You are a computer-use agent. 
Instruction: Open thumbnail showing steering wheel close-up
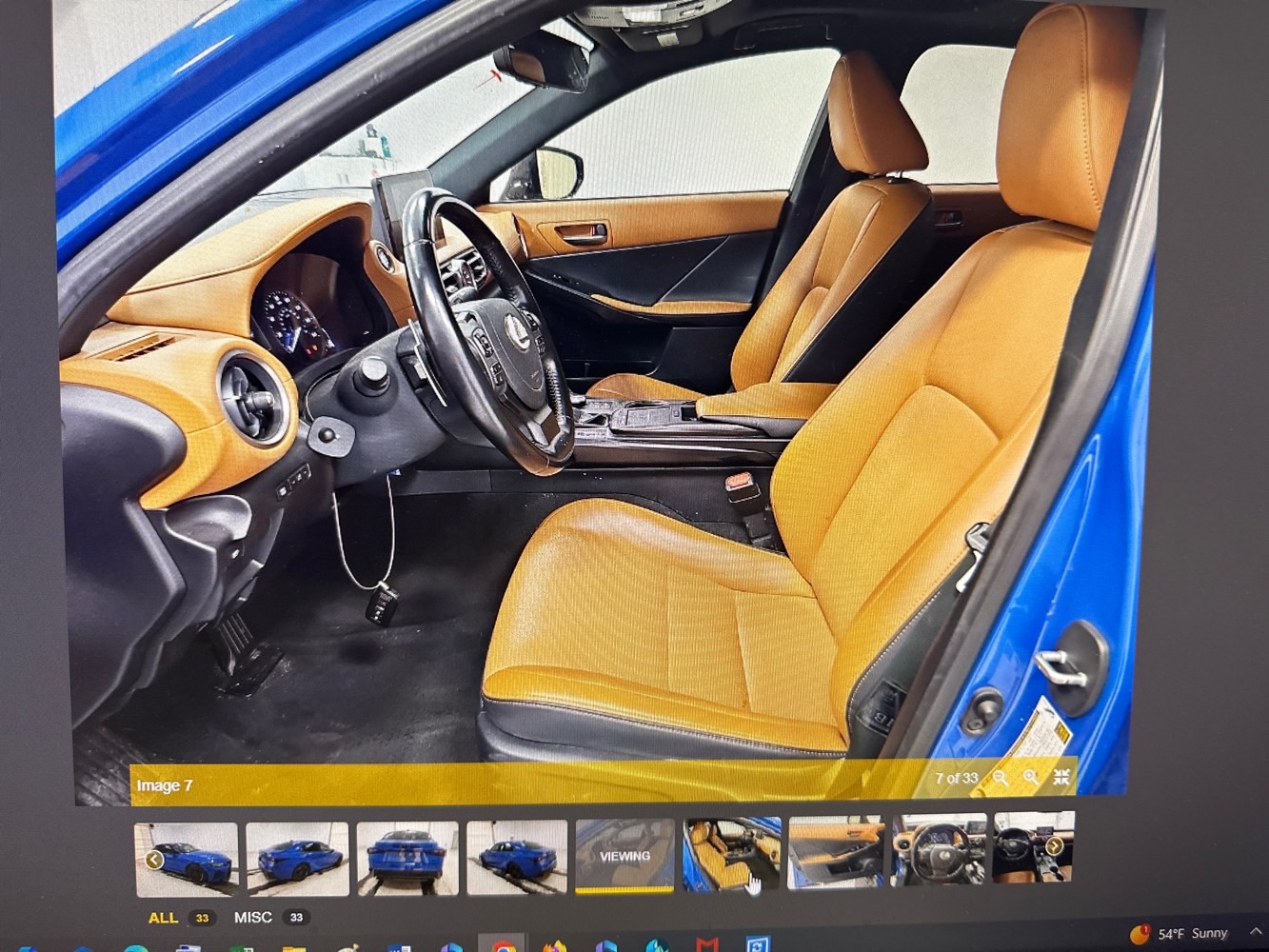click(x=940, y=848)
